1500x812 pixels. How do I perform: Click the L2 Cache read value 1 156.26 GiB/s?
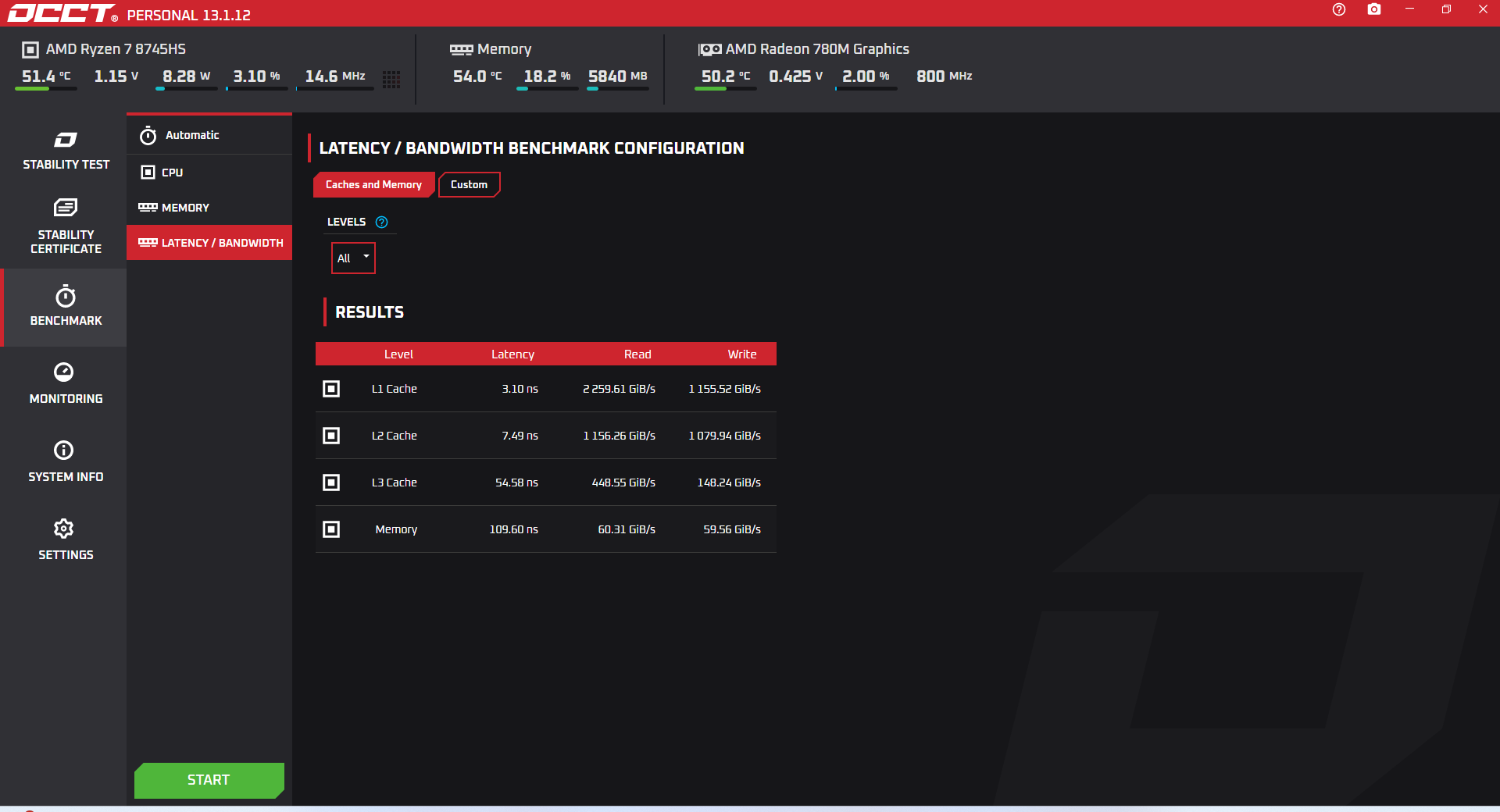click(x=619, y=436)
